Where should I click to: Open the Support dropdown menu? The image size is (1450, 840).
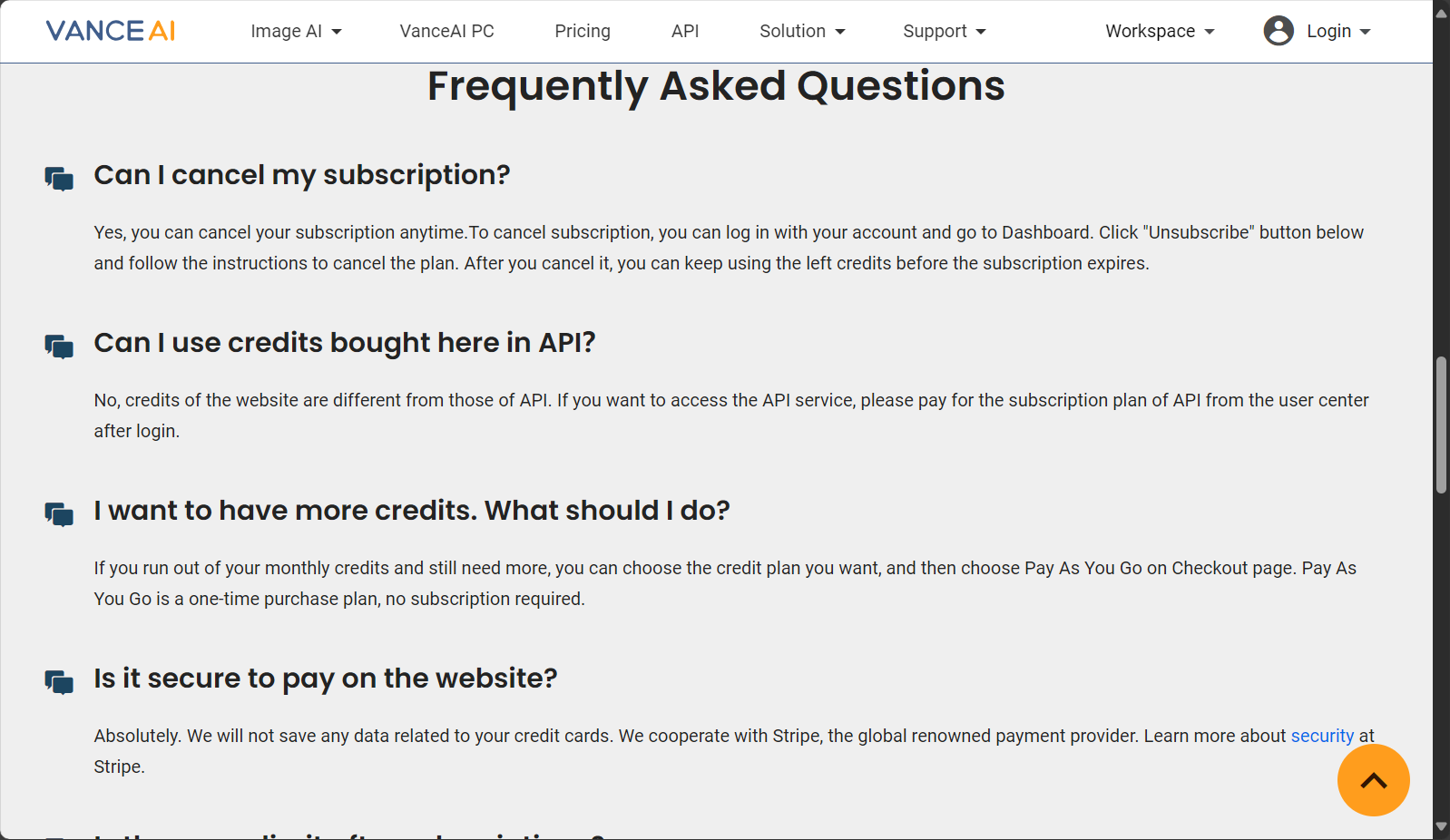point(945,31)
